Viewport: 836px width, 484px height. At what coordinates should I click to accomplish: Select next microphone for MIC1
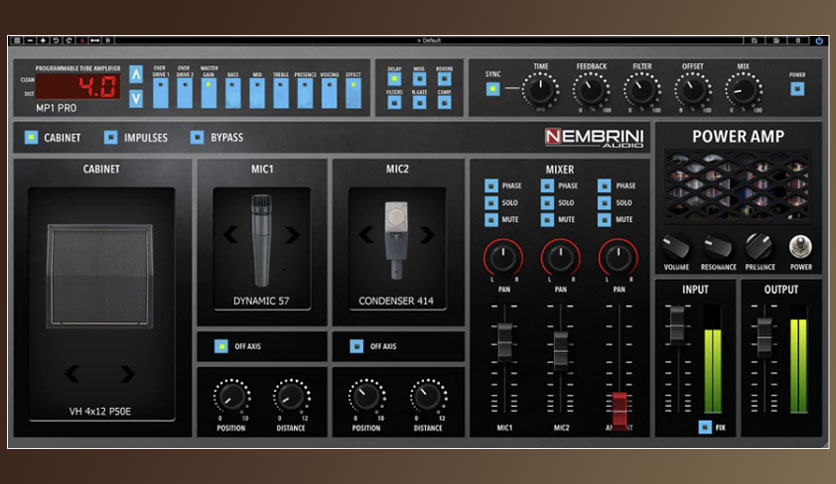(x=292, y=235)
